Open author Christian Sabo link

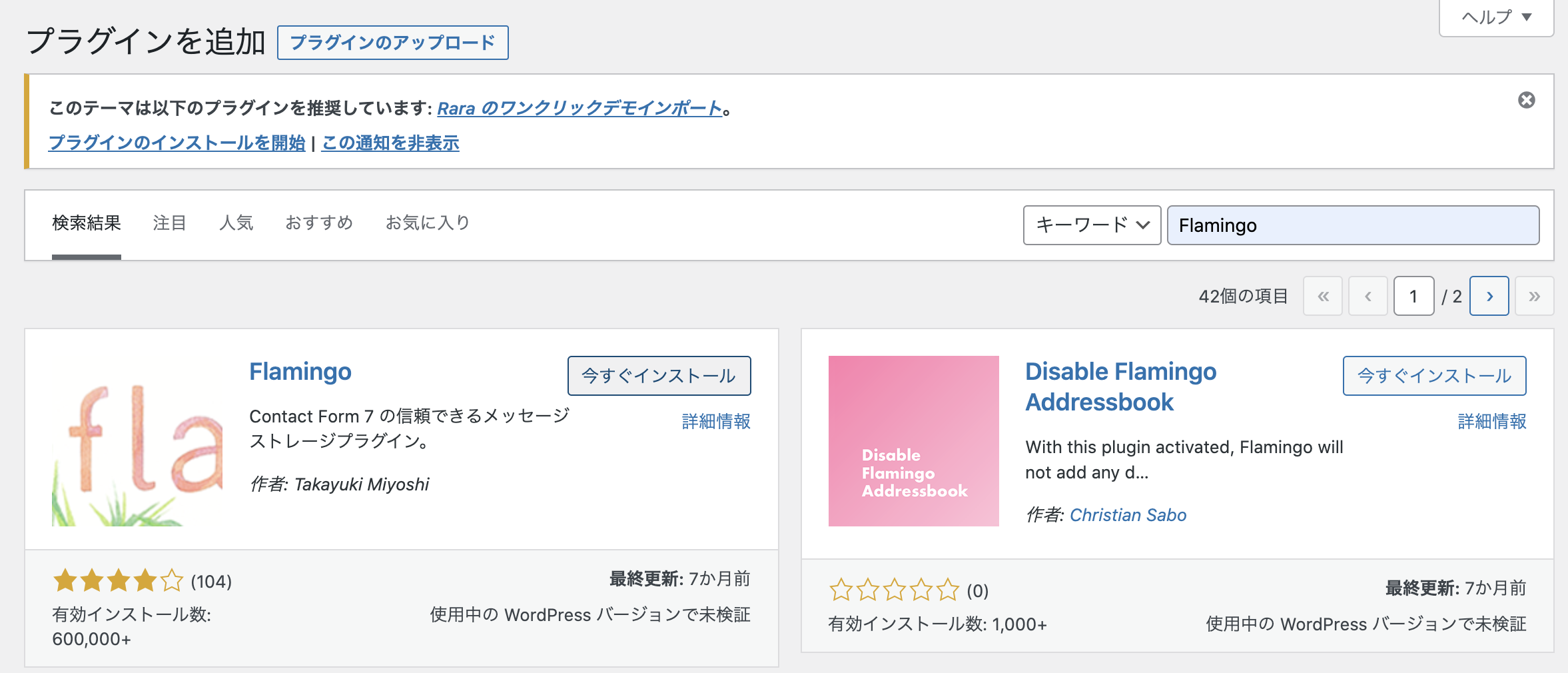1128,515
